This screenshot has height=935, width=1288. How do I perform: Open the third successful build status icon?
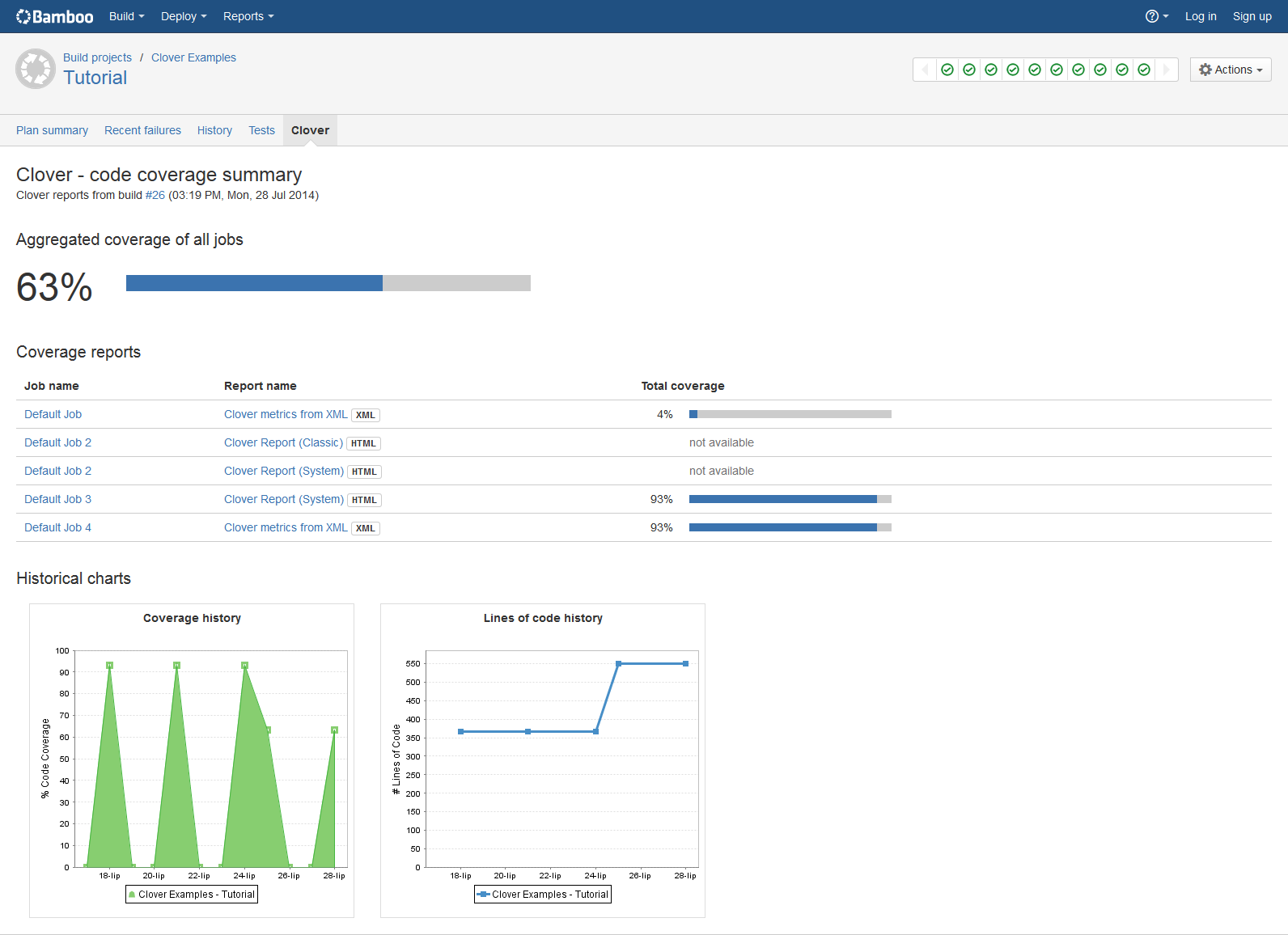pyautogui.click(x=991, y=70)
